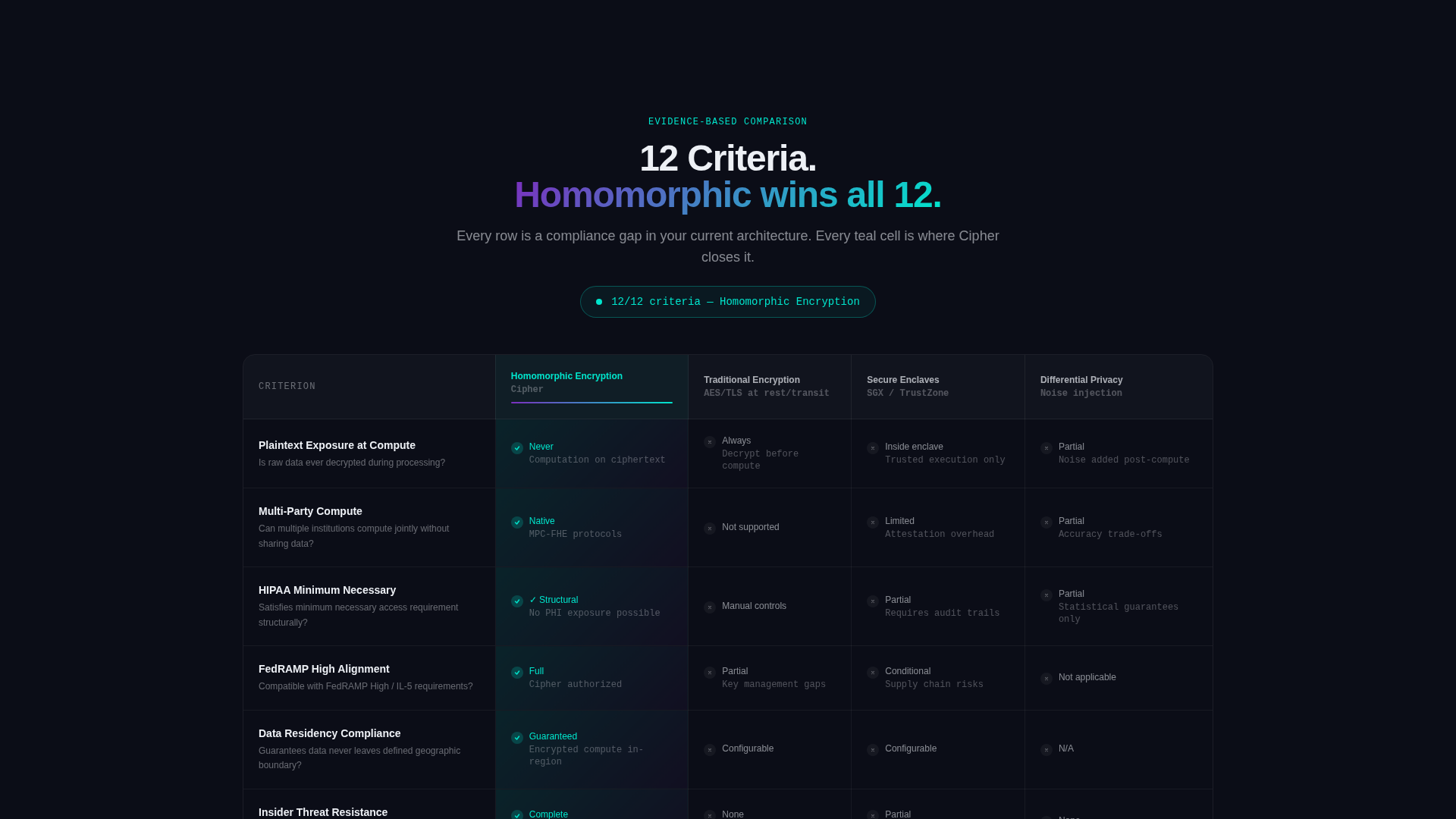Click 'Trusted execution only' text
This screenshot has height=819, width=1456.
(x=945, y=460)
